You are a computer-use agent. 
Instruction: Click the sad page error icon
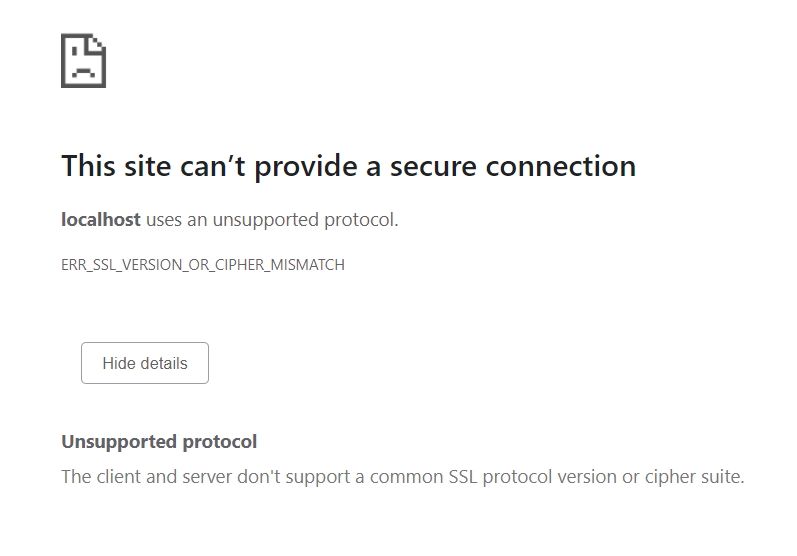coord(83,61)
